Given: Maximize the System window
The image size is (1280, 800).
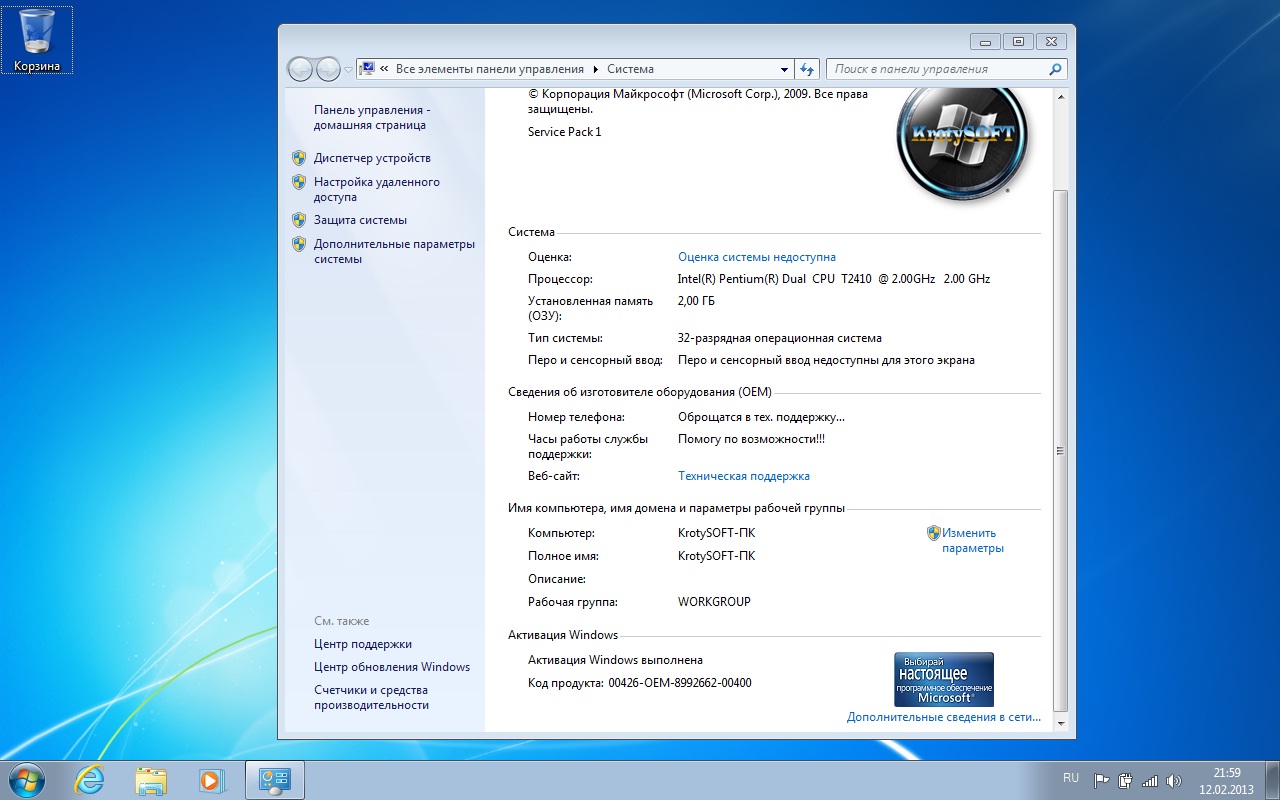Looking at the screenshot, I should (1019, 41).
